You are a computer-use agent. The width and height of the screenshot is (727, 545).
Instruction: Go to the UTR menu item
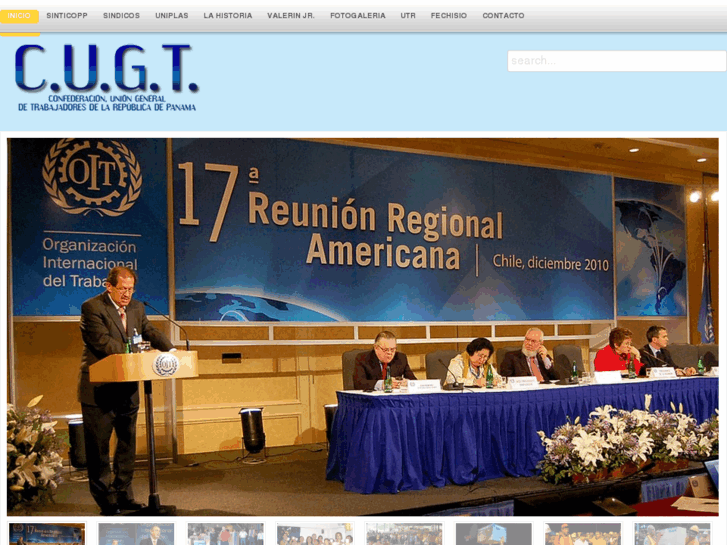[408, 16]
